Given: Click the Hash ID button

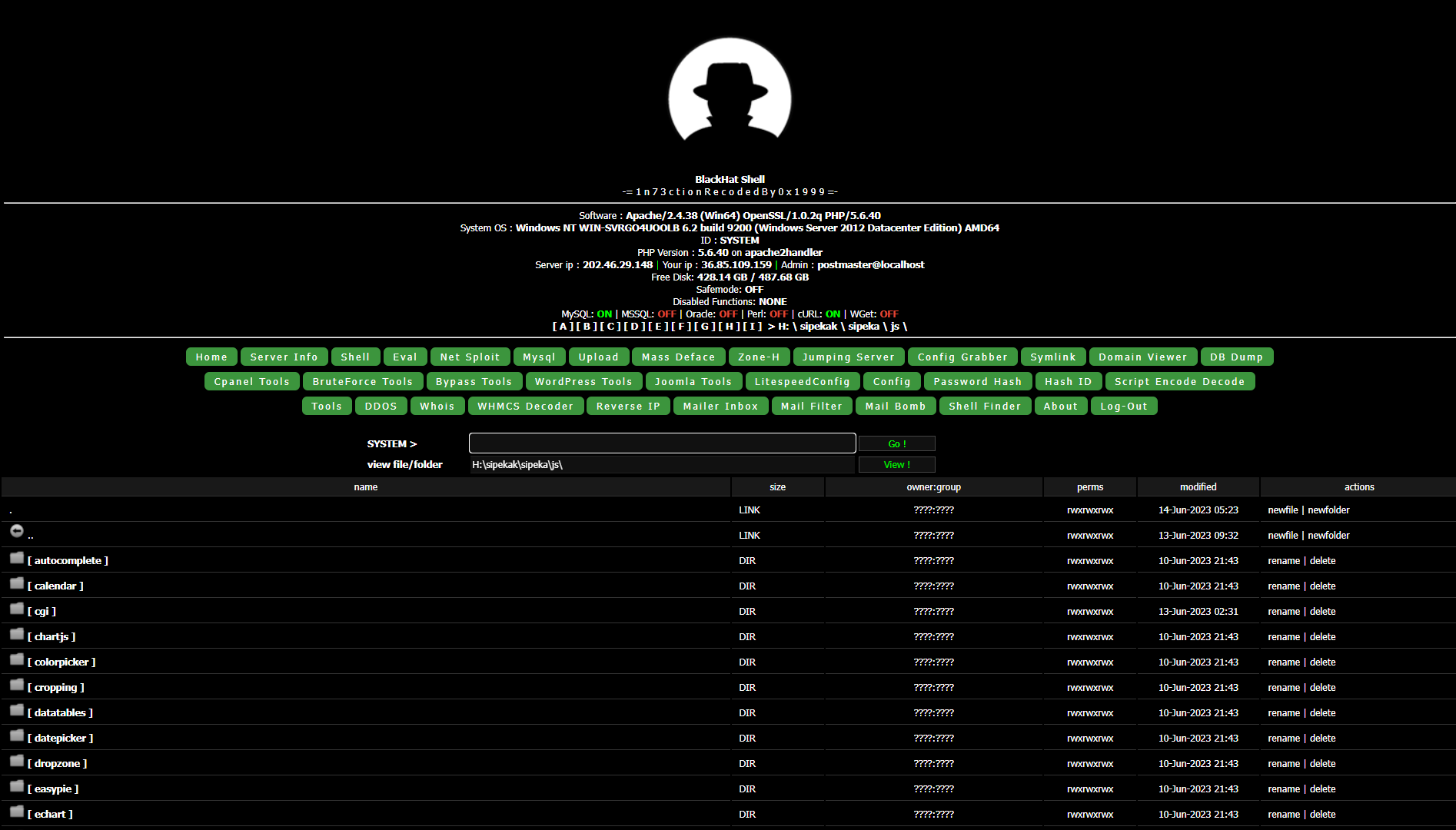Looking at the screenshot, I should click(x=1069, y=381).
